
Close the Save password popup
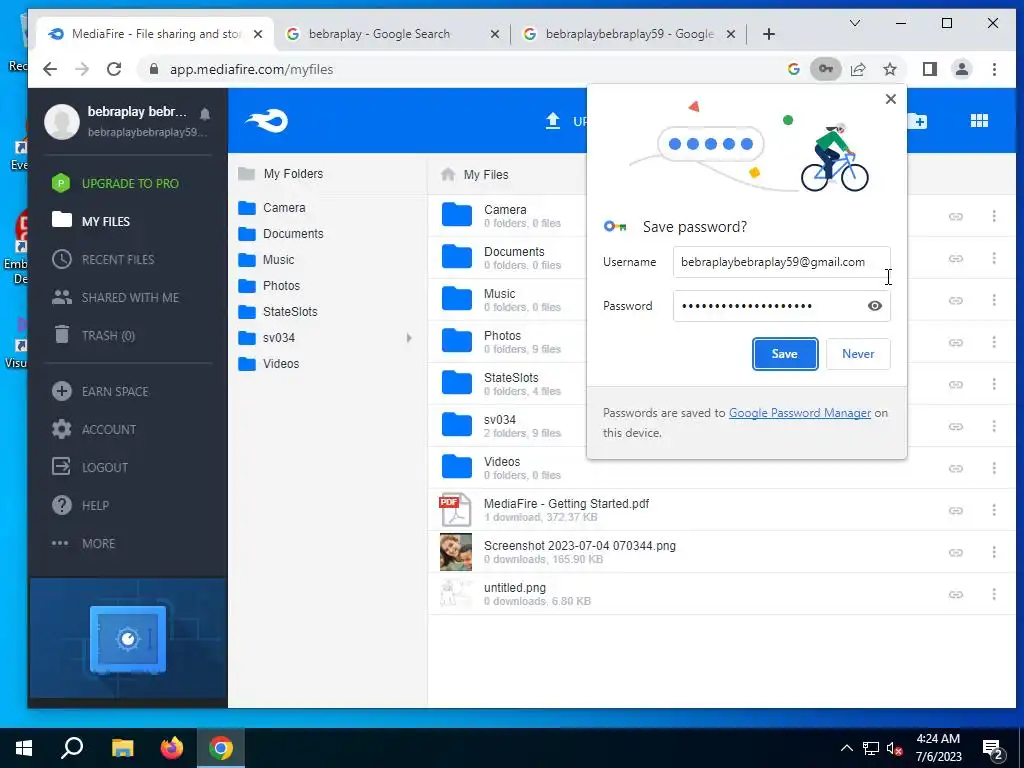890,99
